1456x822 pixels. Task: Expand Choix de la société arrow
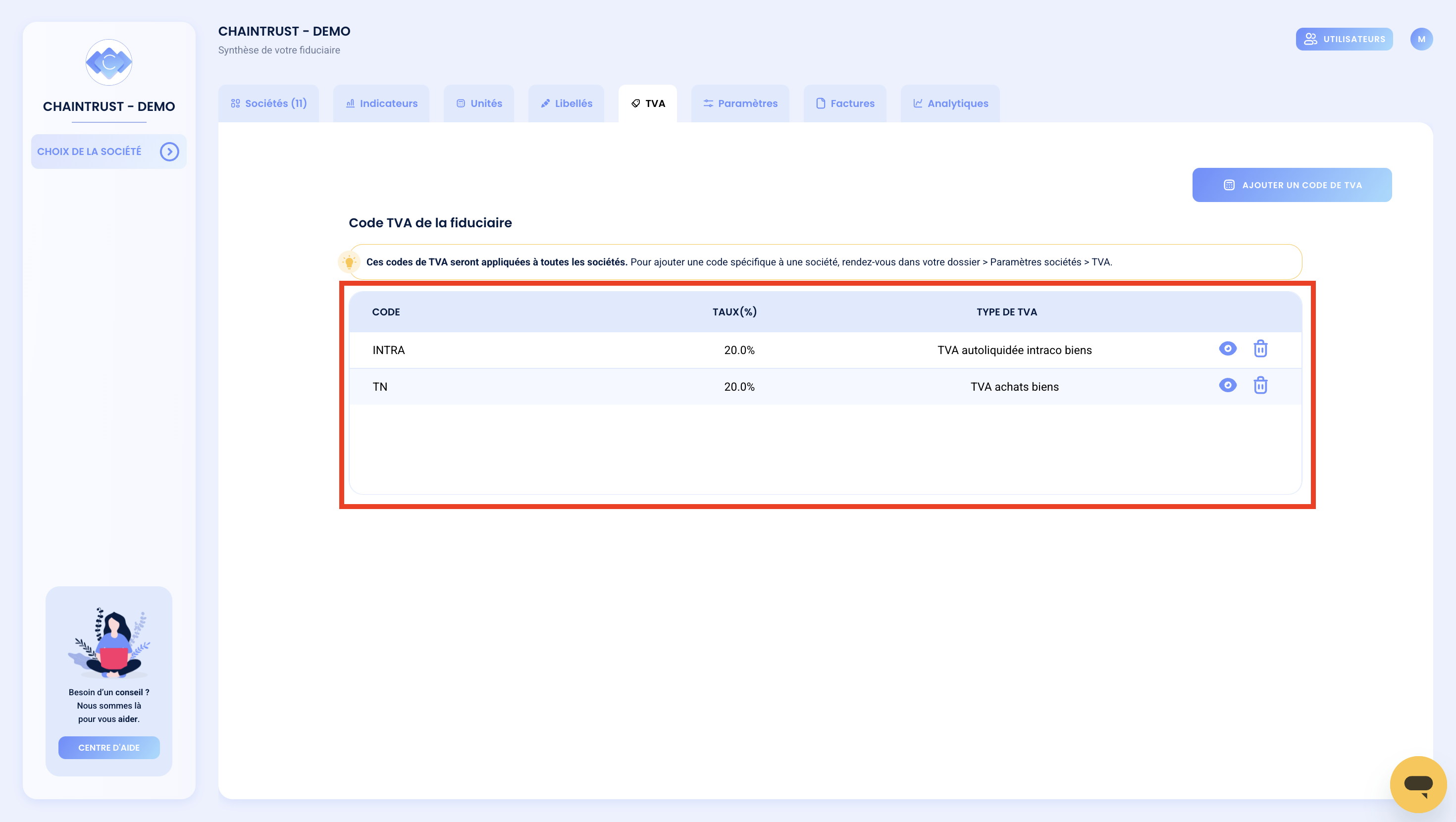pyautogui.click(x=169, y=152)
